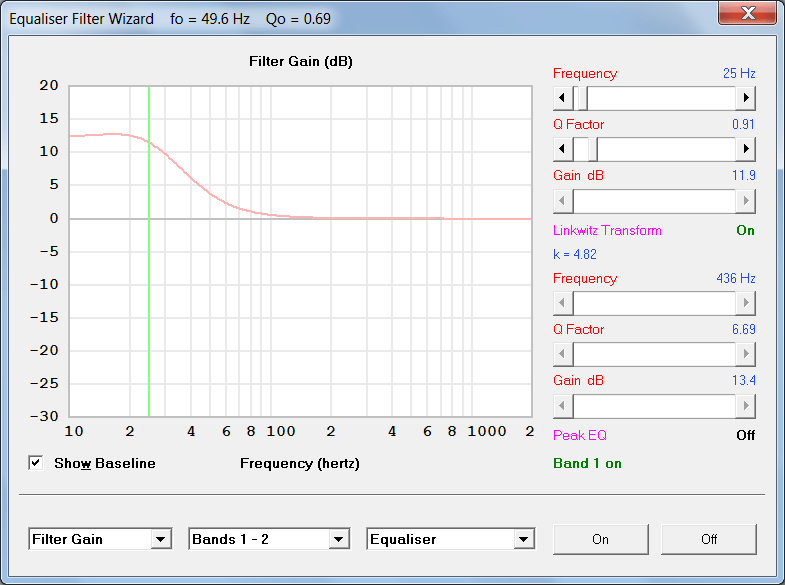785x585 pixels.
Task: Click right arrow of Peak EQ Q Factor scrollbar
Action: coord(745,354)
